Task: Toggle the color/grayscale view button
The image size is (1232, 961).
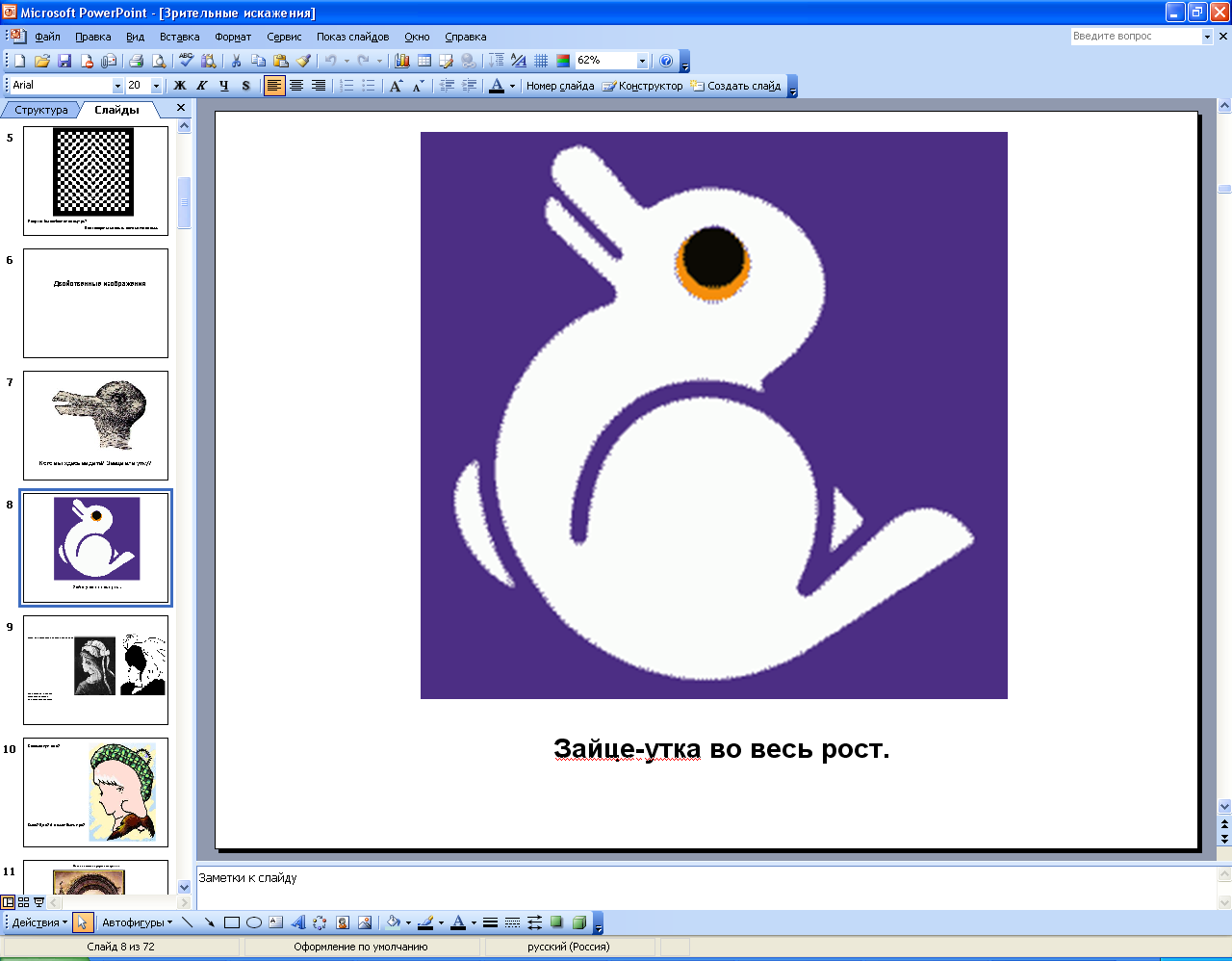Action: click(563, 61)
